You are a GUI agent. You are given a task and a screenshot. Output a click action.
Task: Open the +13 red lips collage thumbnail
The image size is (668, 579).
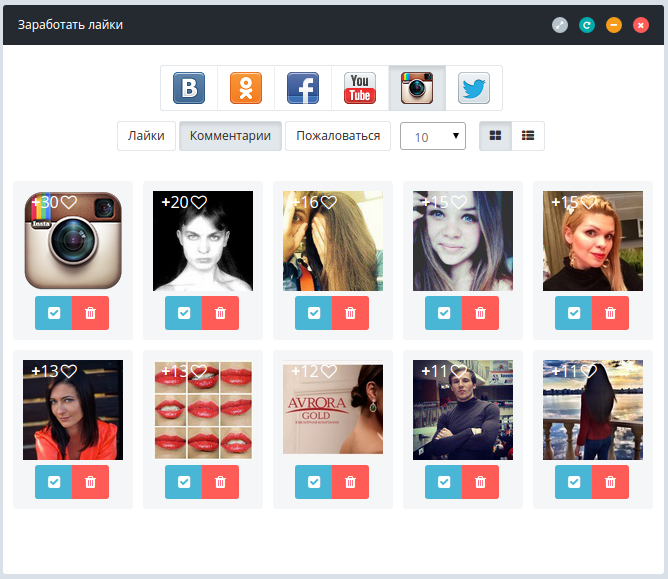tap(203, 410)
